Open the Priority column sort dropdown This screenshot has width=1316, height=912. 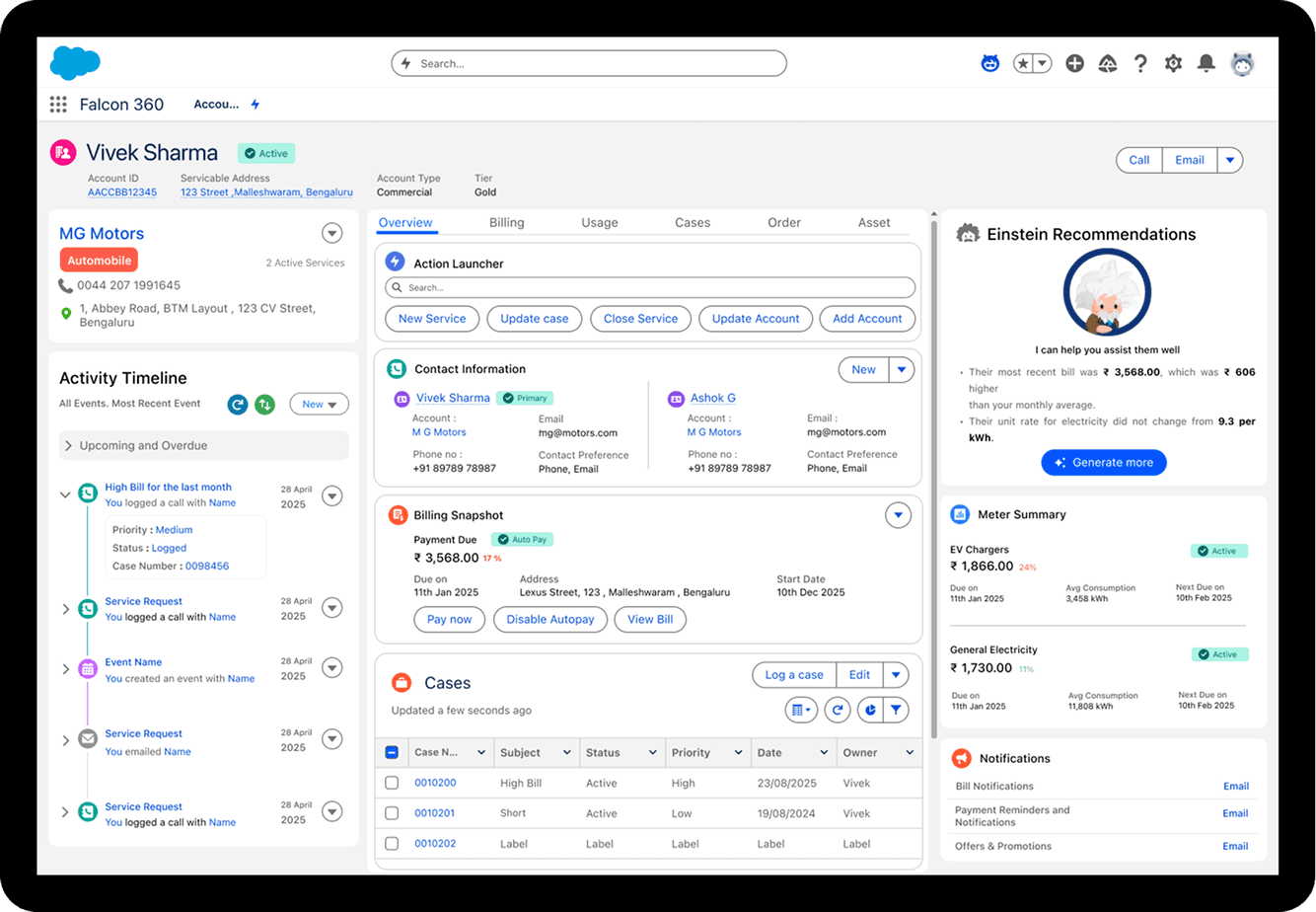coord(738,752)
